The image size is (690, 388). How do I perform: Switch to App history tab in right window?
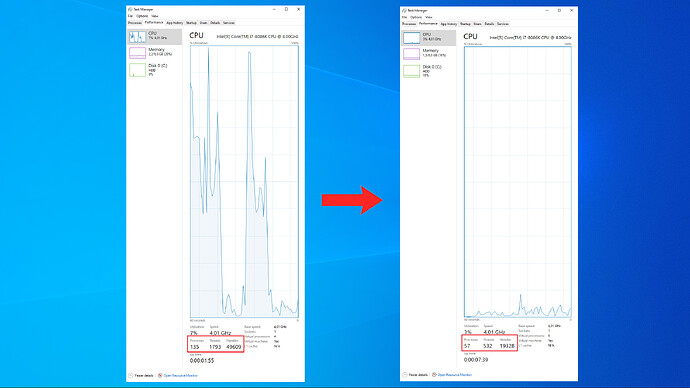(448, 24)
